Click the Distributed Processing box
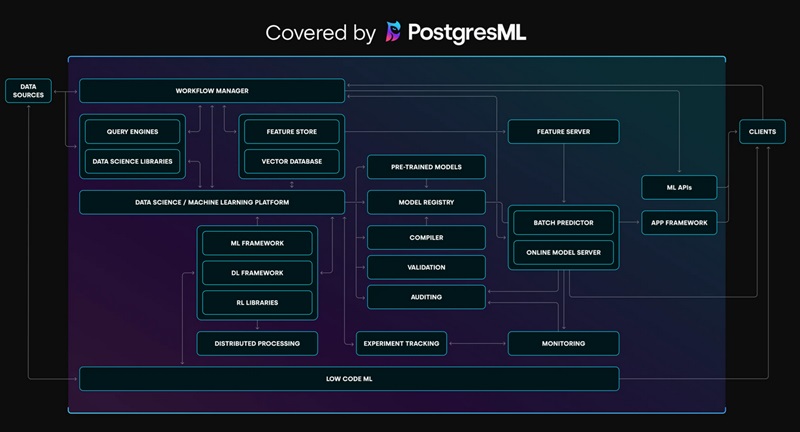The width and height of the screenshot is (800, 432). pyautogui.click(x=257, y=343)
